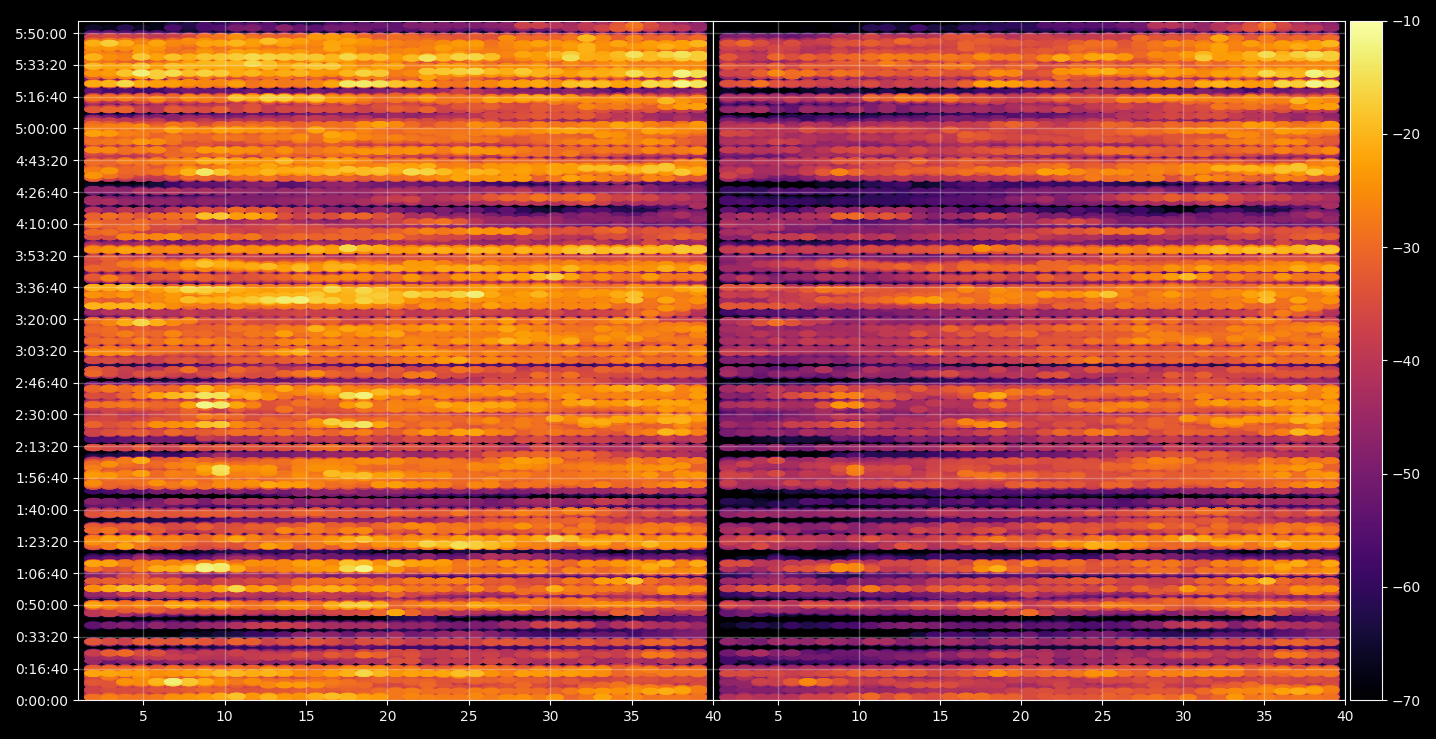Select x-axis label 30 under left heatmap
The image size is (1436, 739).
tap(550, 716)
